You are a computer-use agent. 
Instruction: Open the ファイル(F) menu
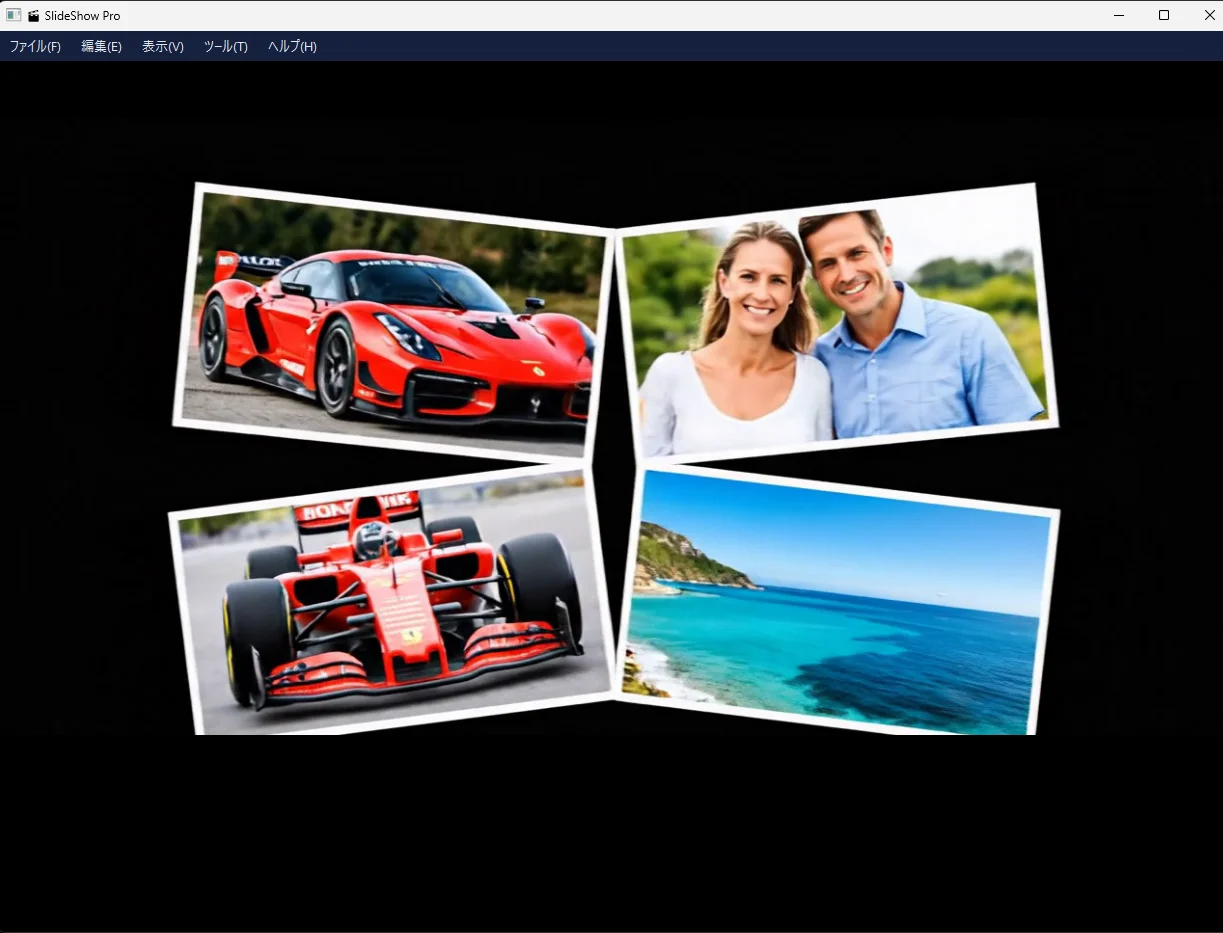coord(35,47)
